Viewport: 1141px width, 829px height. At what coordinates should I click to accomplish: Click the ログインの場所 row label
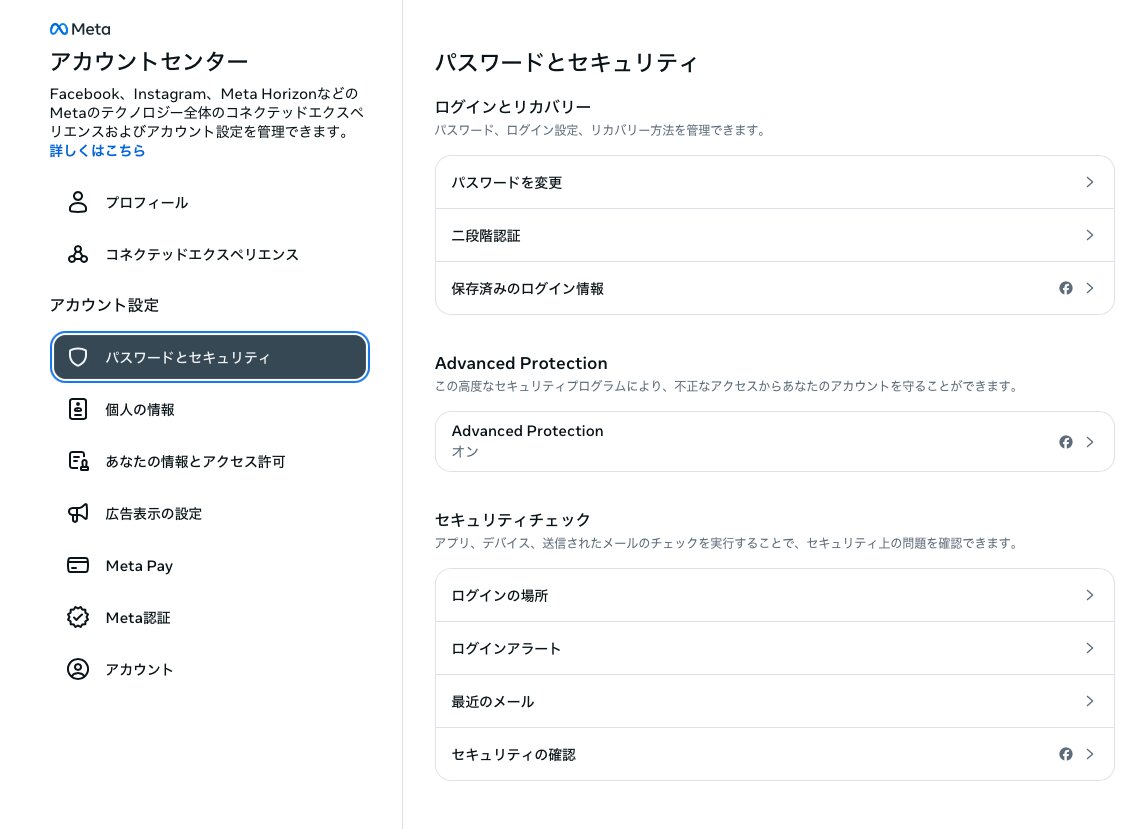tap(499, 596)
